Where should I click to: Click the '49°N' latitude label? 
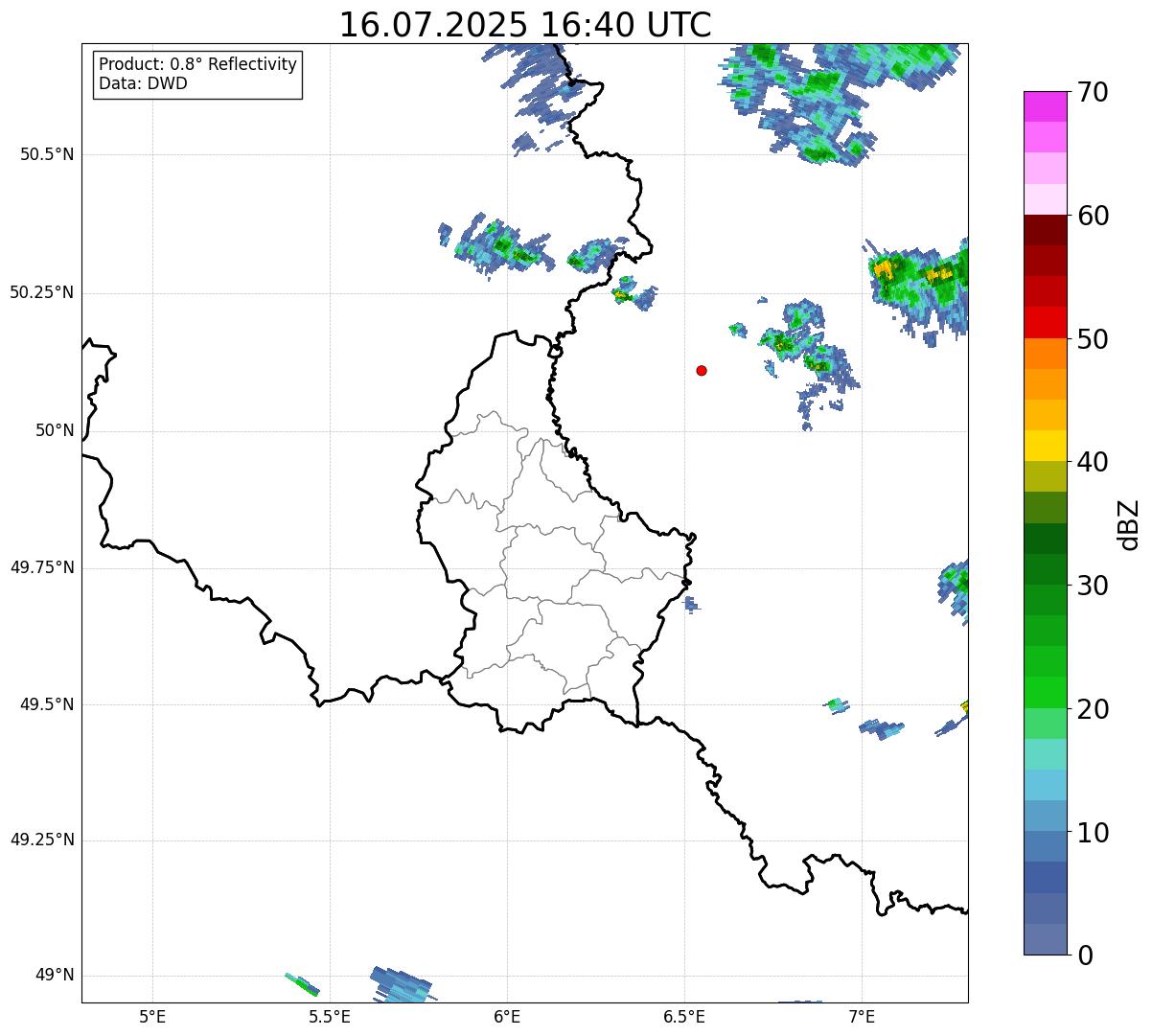[x=55, y=975]
